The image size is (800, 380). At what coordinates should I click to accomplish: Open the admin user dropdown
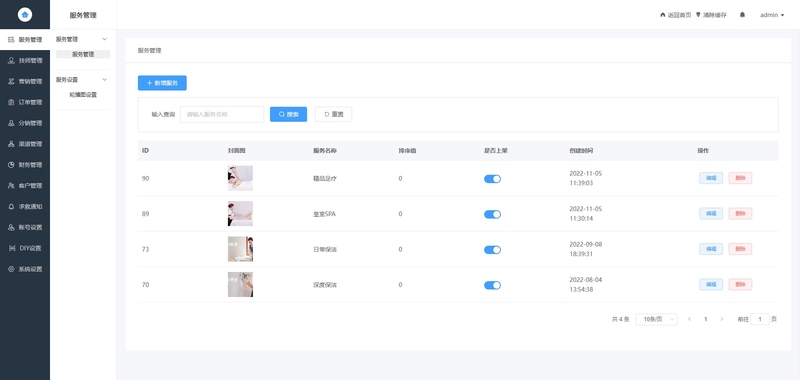tap(772, 15)
